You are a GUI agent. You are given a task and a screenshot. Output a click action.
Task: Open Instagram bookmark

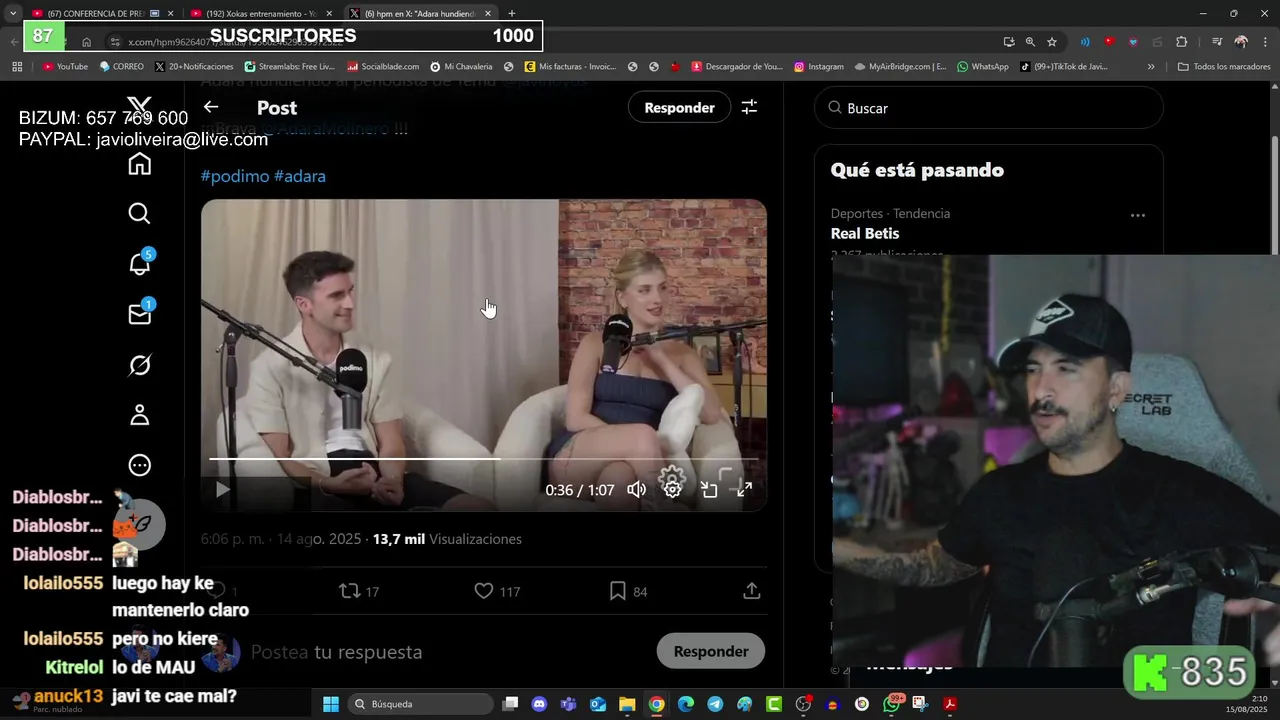[x=819, y=66]
